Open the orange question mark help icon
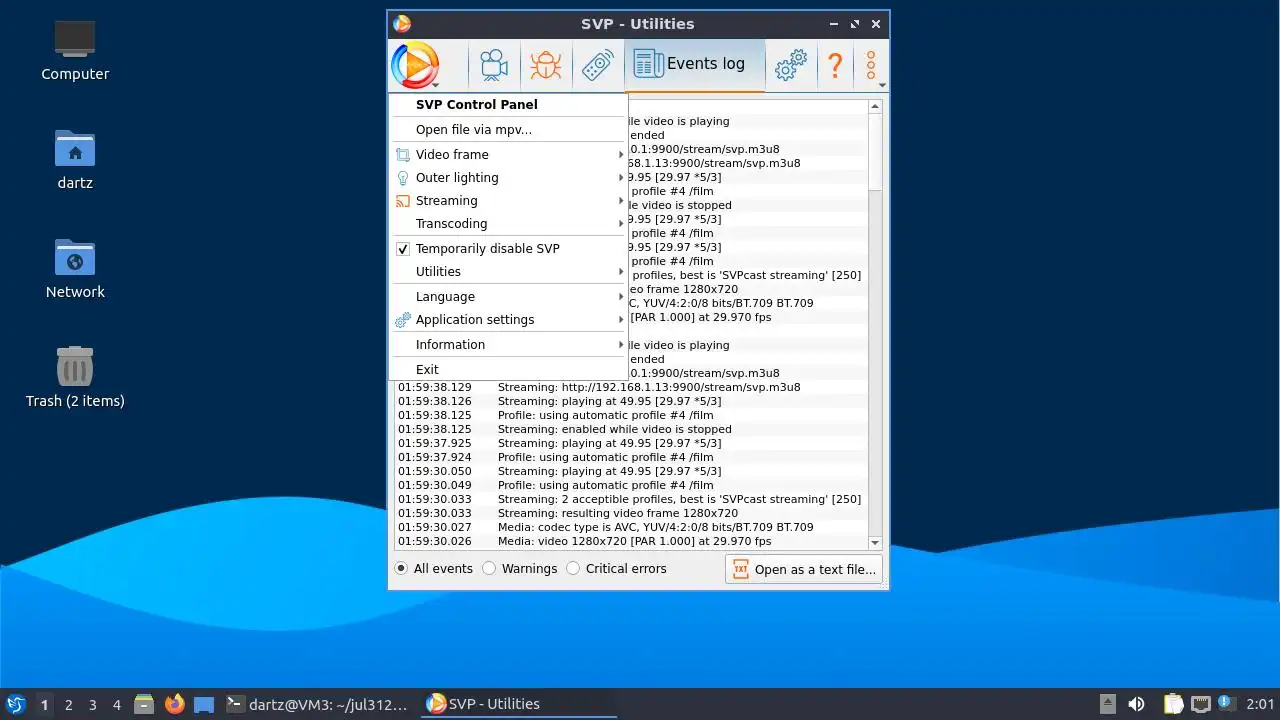The image size is (1280, 720). [834, 66]
